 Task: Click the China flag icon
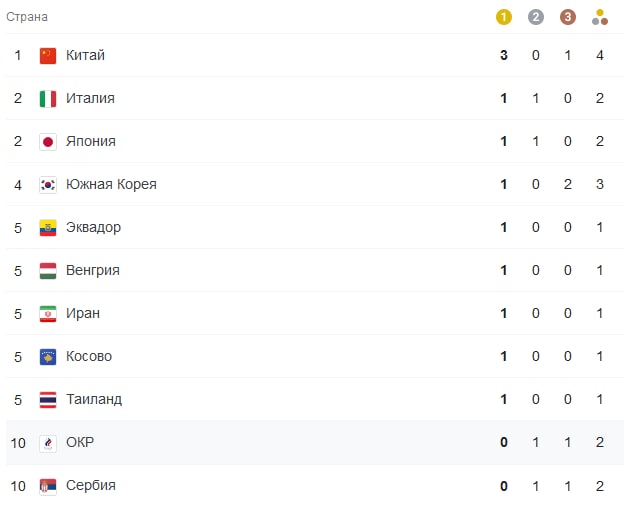pyautogui.click(x=48, y=56)
